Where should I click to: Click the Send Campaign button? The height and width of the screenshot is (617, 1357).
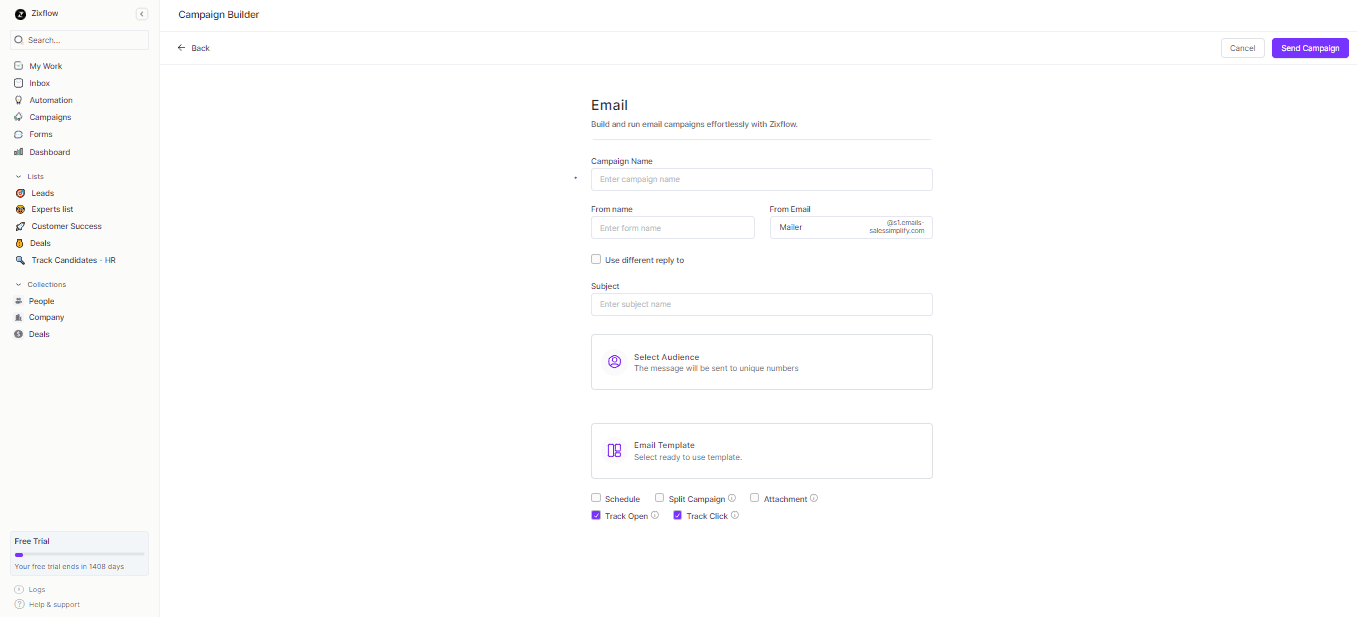pos(1310,48)
